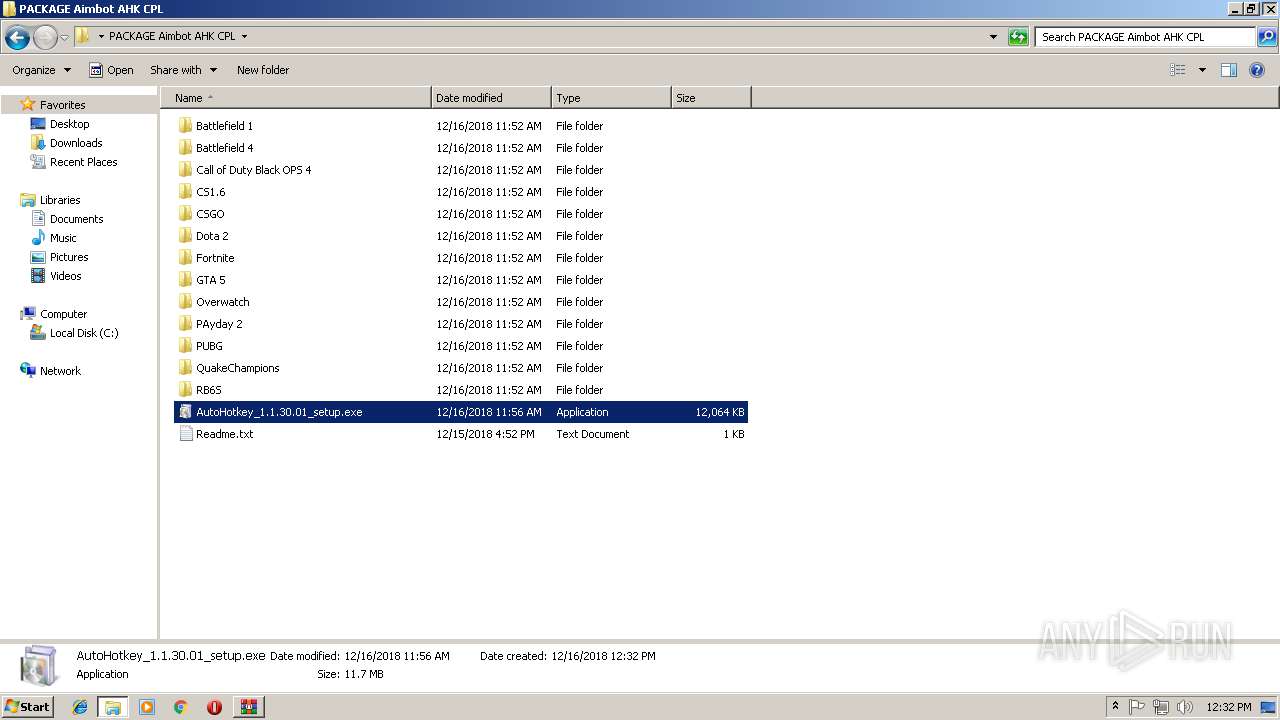Select the PAyday 2 folder icon
Screen dimensions: 1280x720
click(x=185, y=324)
